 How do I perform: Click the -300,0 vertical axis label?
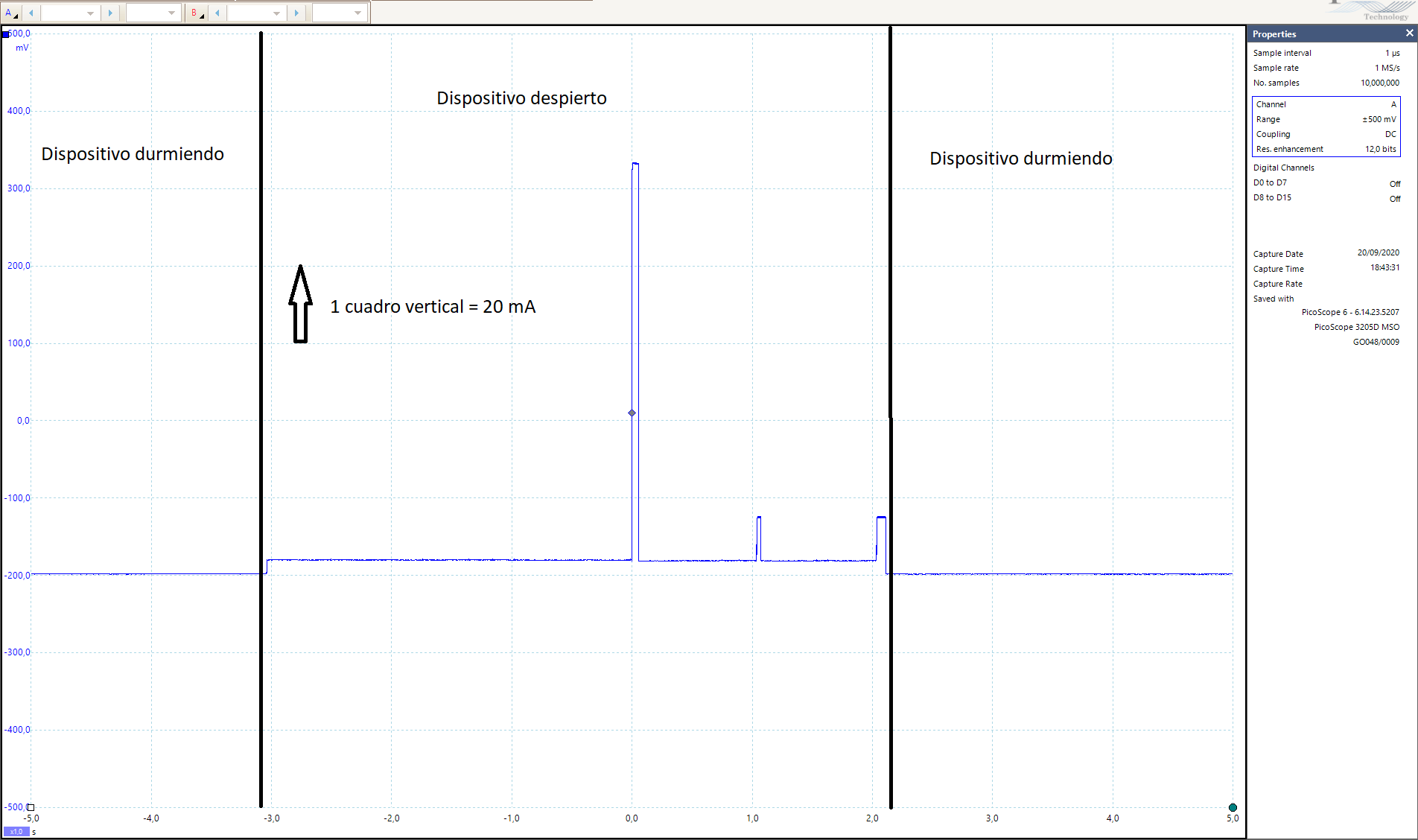pos(17,652)
